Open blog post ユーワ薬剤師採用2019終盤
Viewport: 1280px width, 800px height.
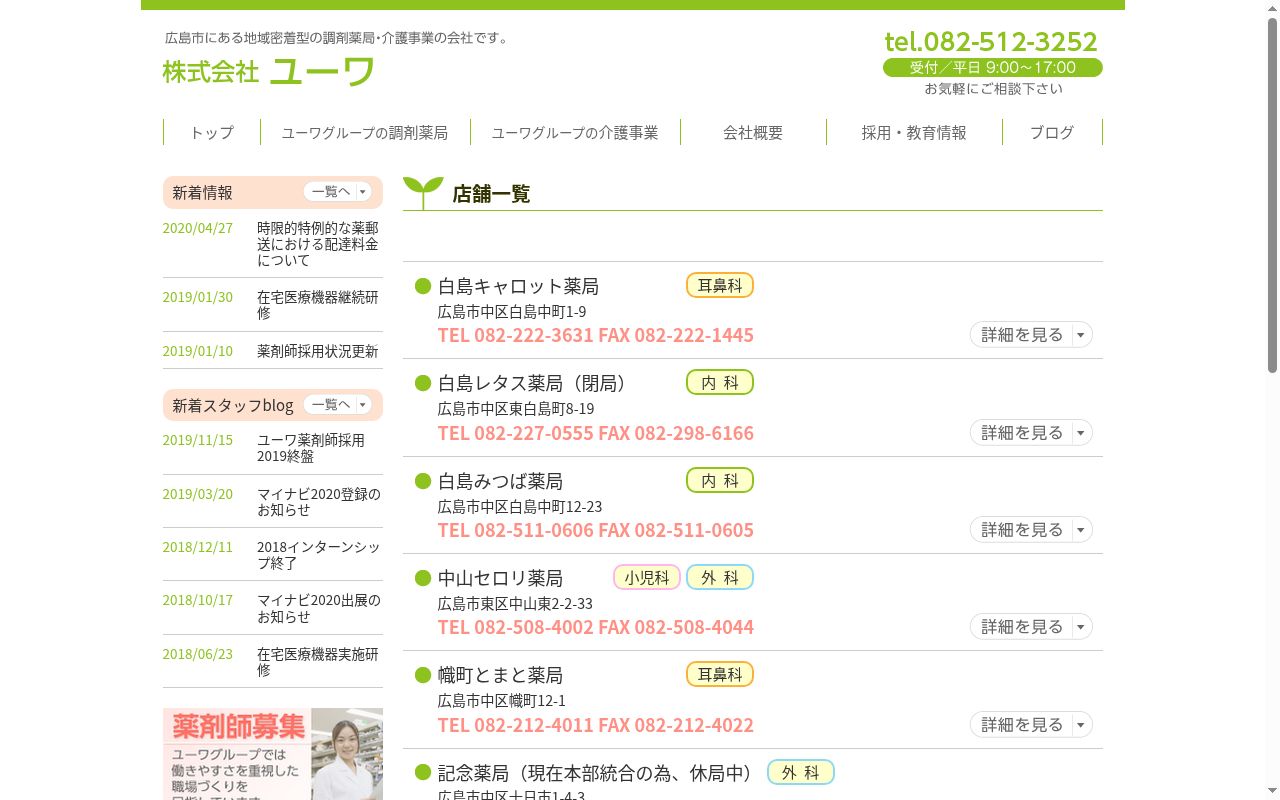[311, 448]
